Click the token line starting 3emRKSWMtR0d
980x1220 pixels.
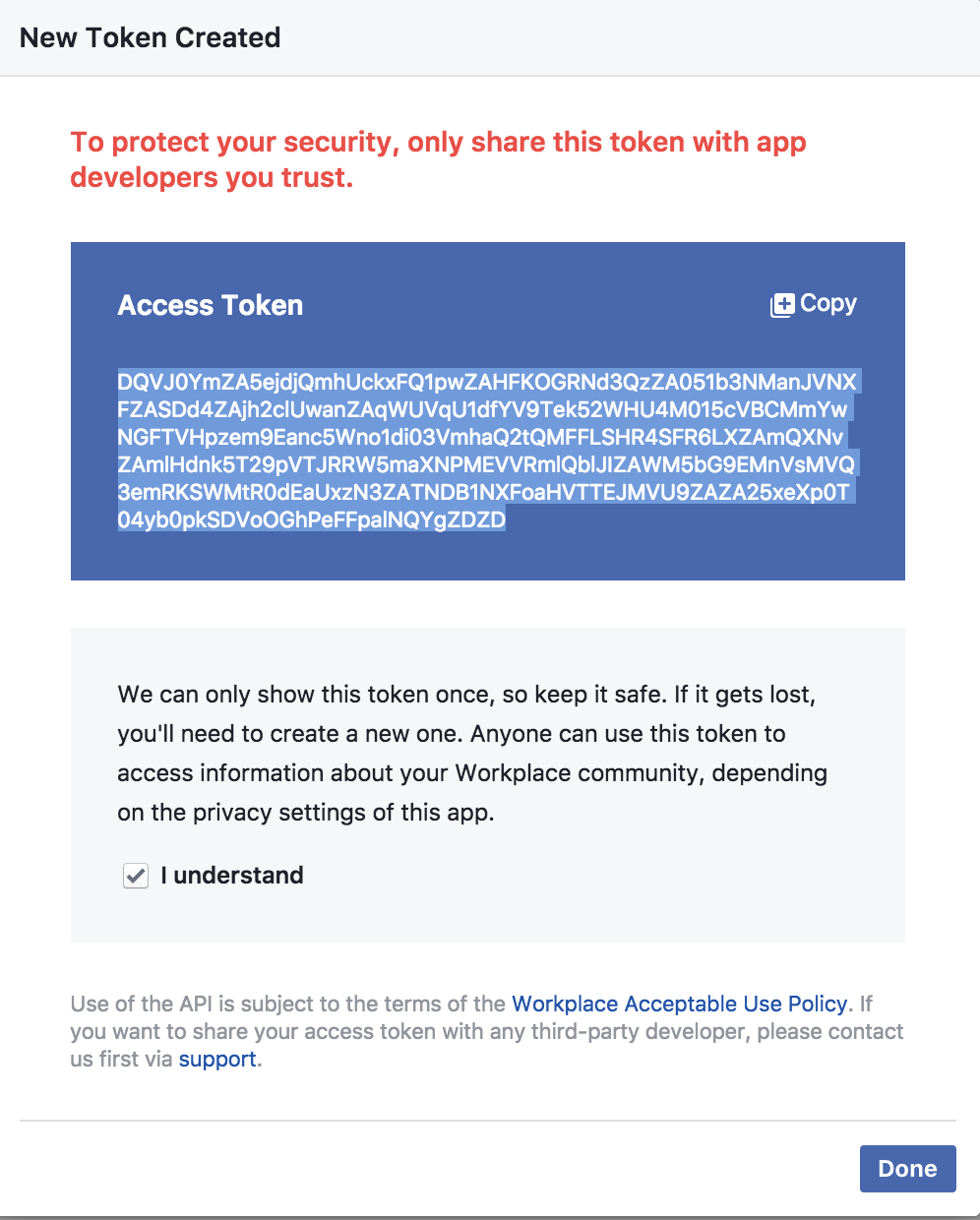point(484,492)
